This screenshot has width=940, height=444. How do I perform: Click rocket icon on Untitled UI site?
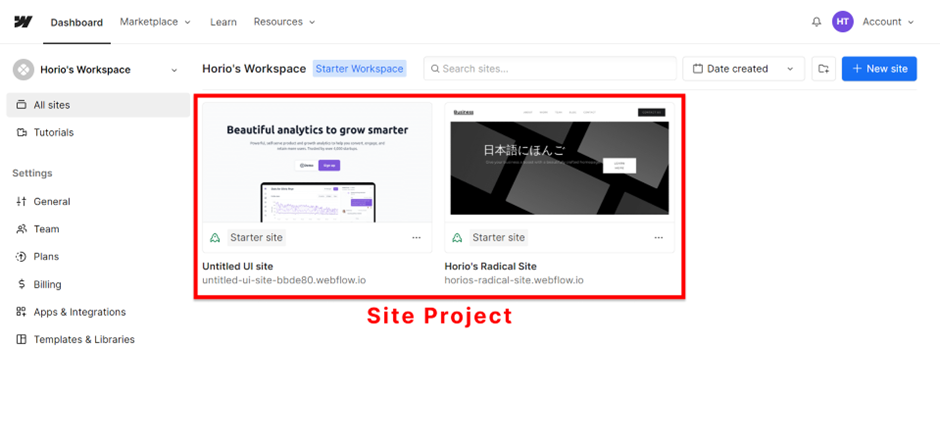point(215,238)
